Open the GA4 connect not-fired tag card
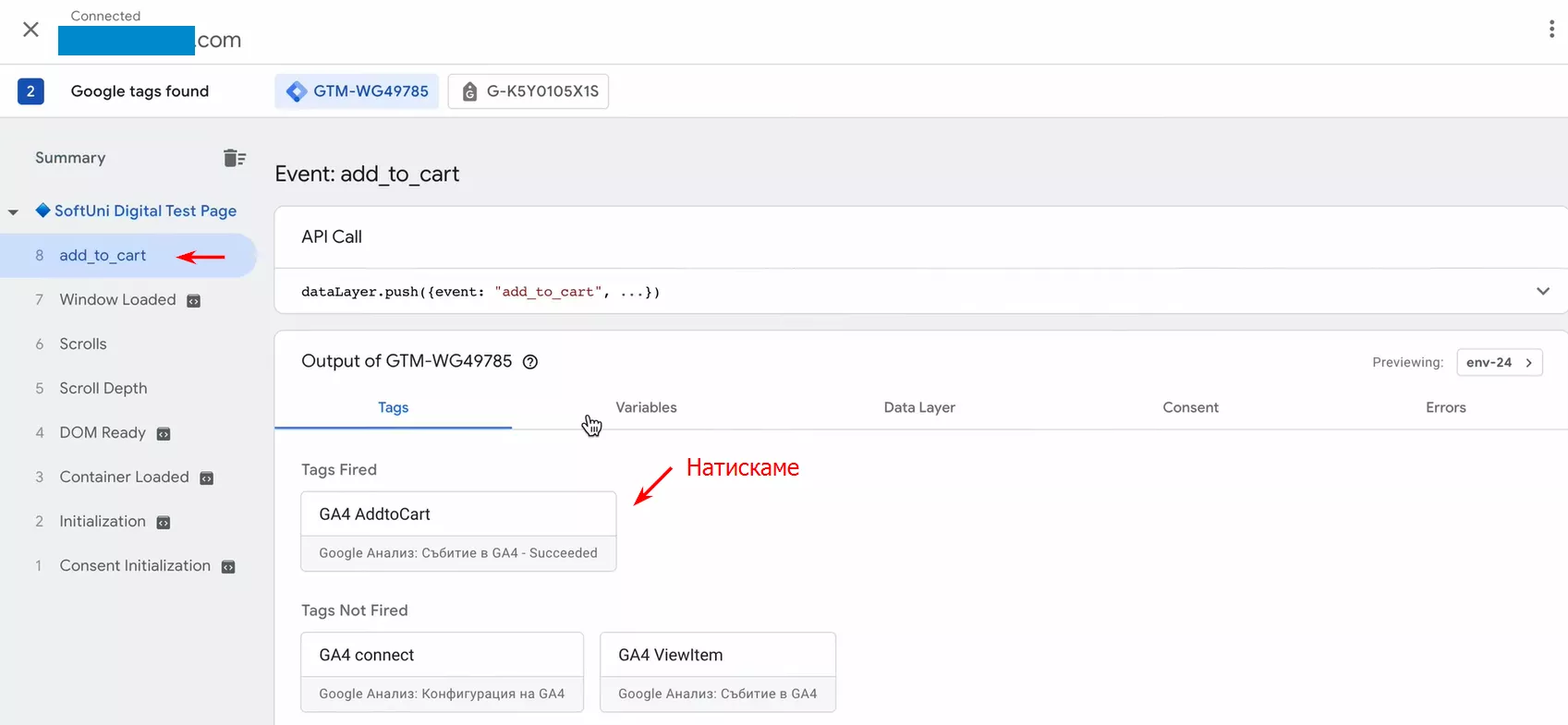1568x725 pixels. pos(442,671)
